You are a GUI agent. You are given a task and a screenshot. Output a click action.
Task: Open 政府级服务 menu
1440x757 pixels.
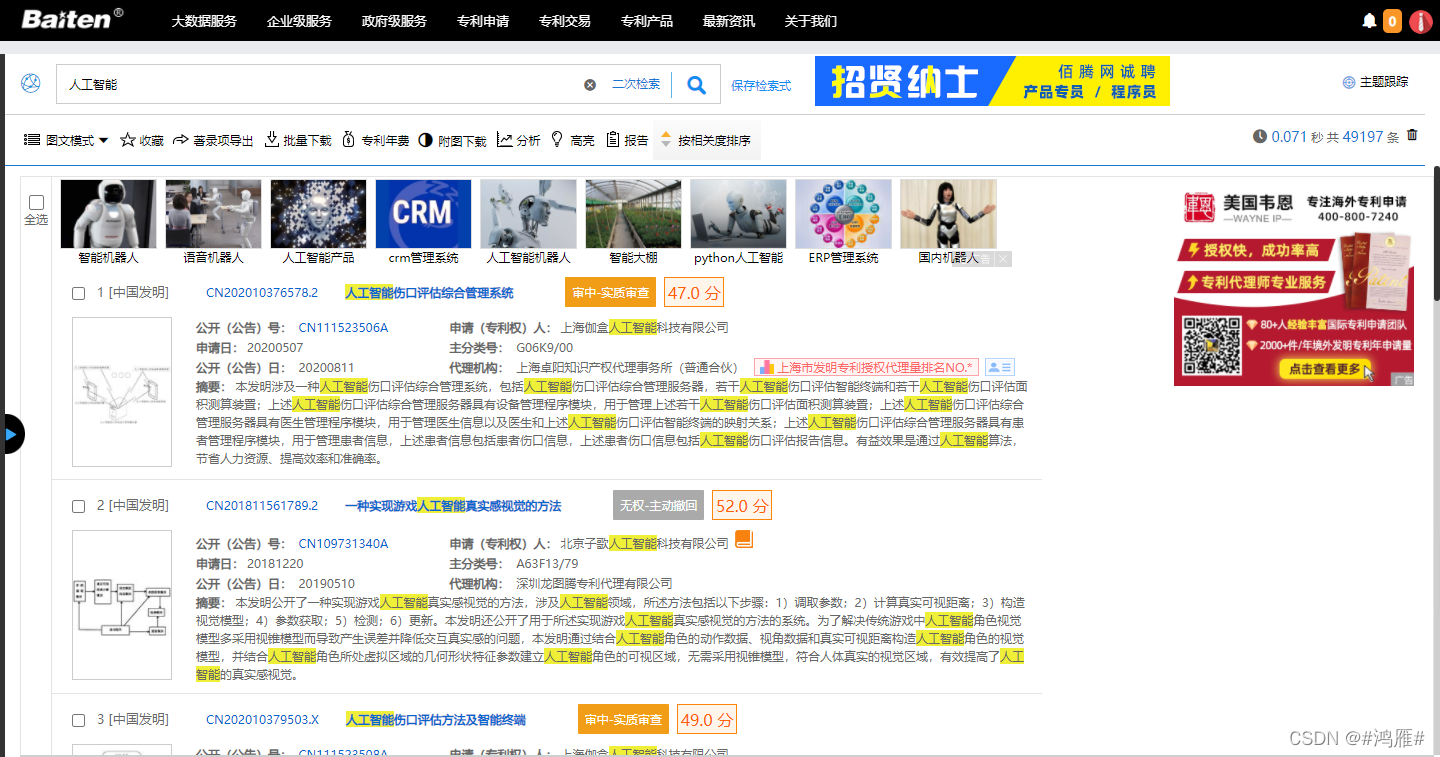click(394, 21)
